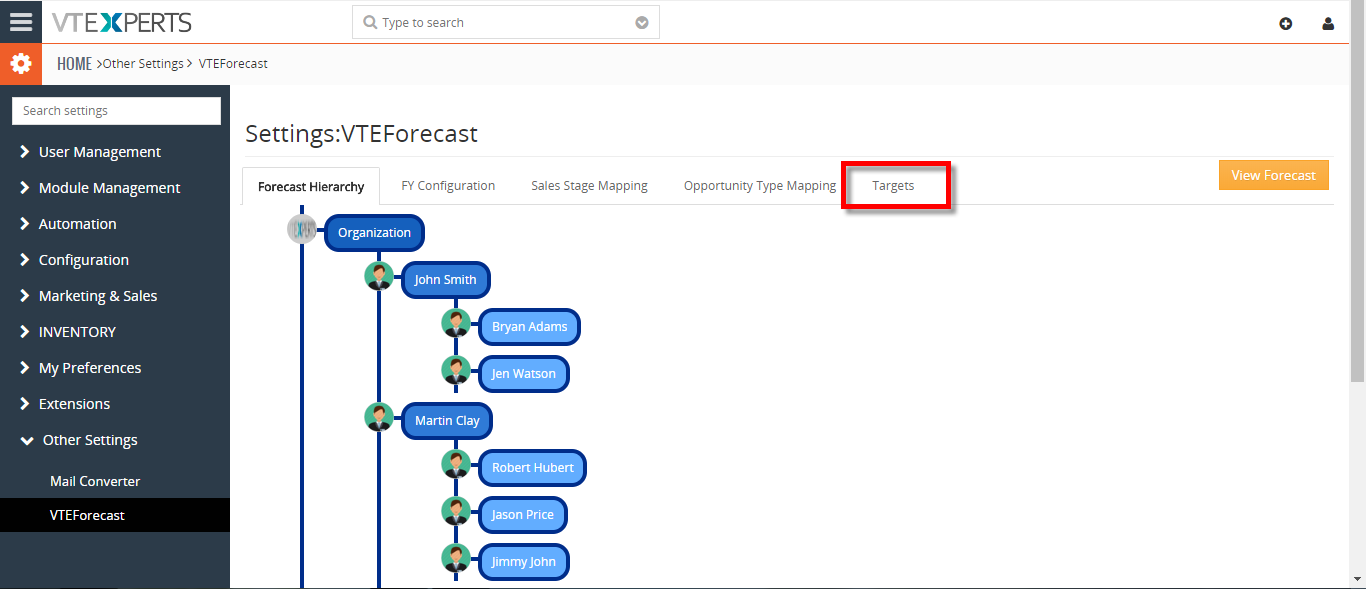Focus the Type to search field
1366x589 pixels.
pyautogui.click(x=505, y=23)
